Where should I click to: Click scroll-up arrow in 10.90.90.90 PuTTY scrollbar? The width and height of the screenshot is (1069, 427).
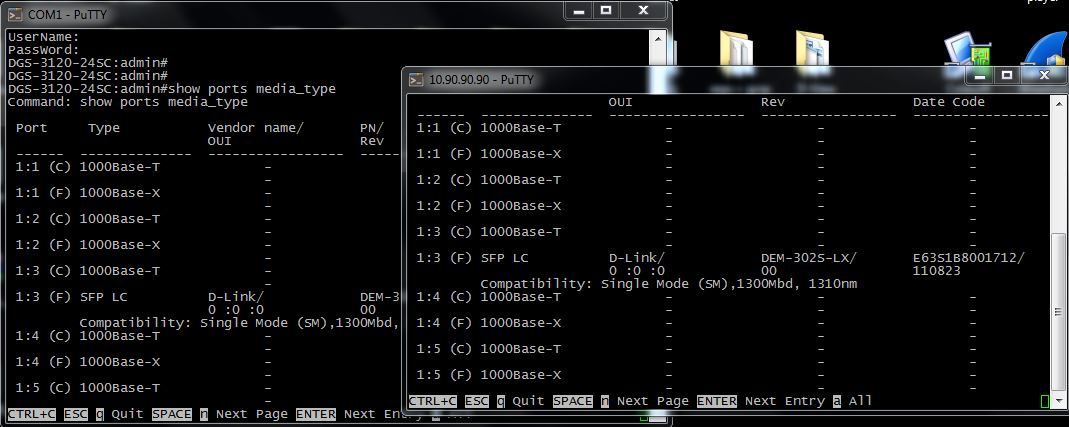click(1059, 102)
